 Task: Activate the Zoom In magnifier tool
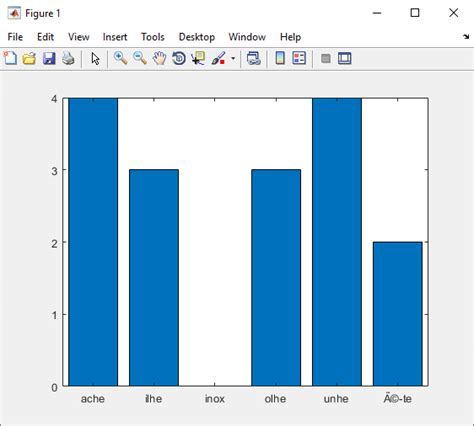120,58
